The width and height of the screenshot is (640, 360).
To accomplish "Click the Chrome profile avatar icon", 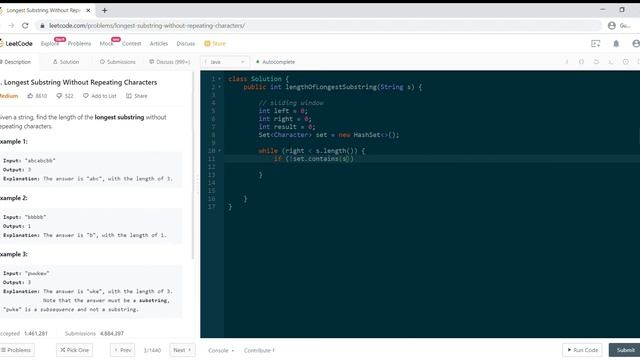I will click(x=611, y=26).
